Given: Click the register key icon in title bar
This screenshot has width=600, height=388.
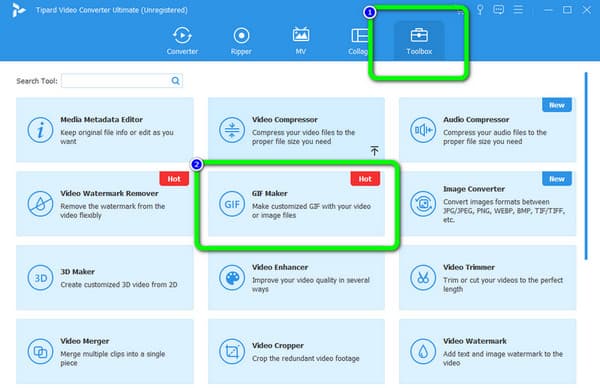Looking at the screenshot, I should (480, 10).
